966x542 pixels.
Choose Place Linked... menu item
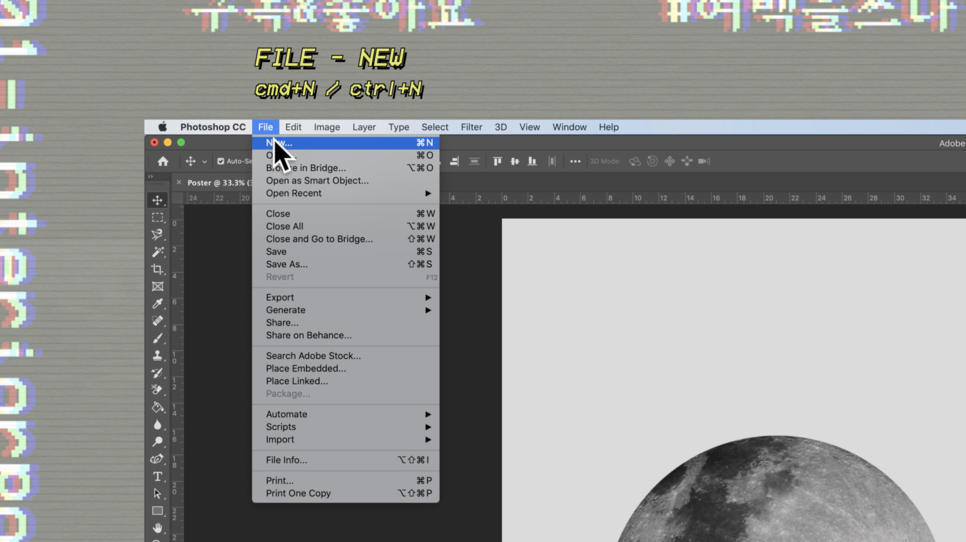[x=346, y=381]
